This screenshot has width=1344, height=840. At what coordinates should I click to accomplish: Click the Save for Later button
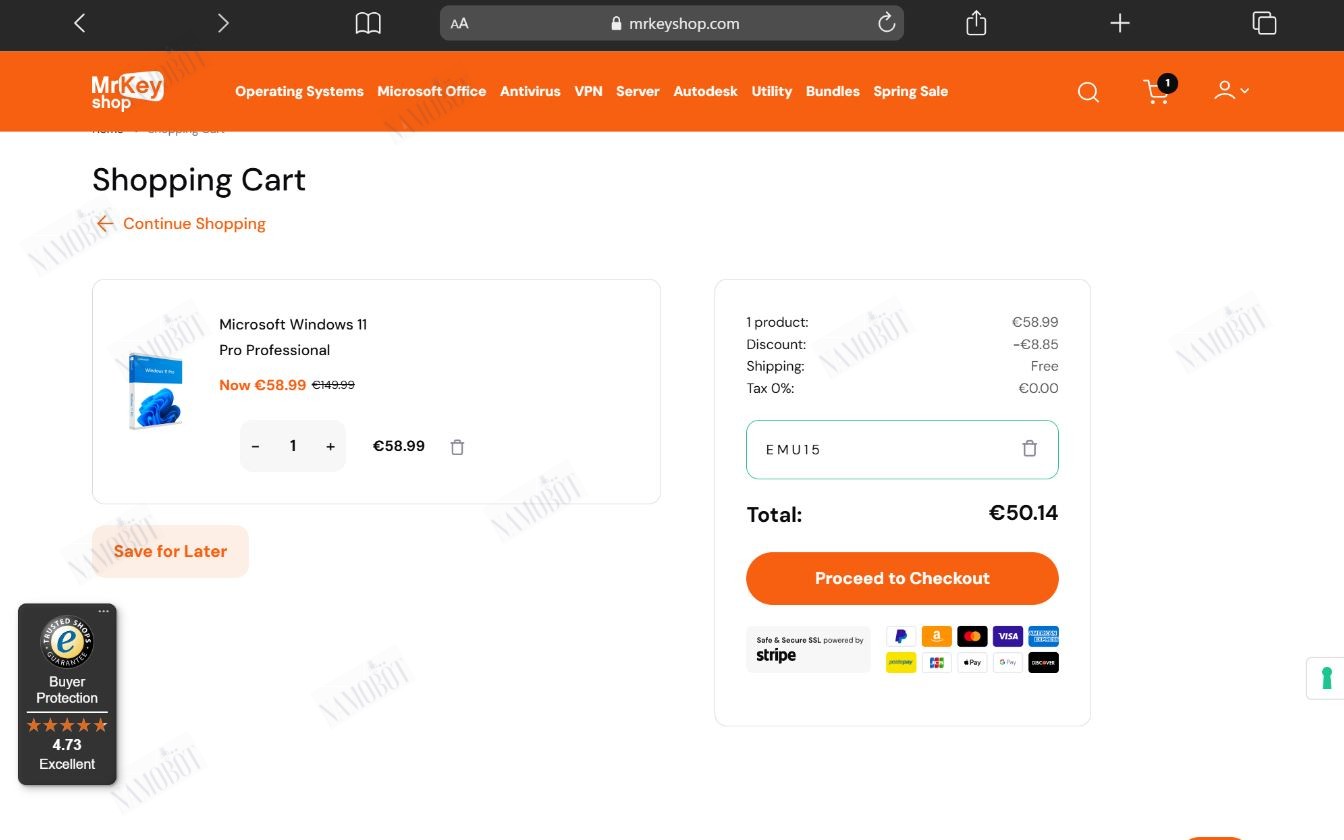coord(170,551)
